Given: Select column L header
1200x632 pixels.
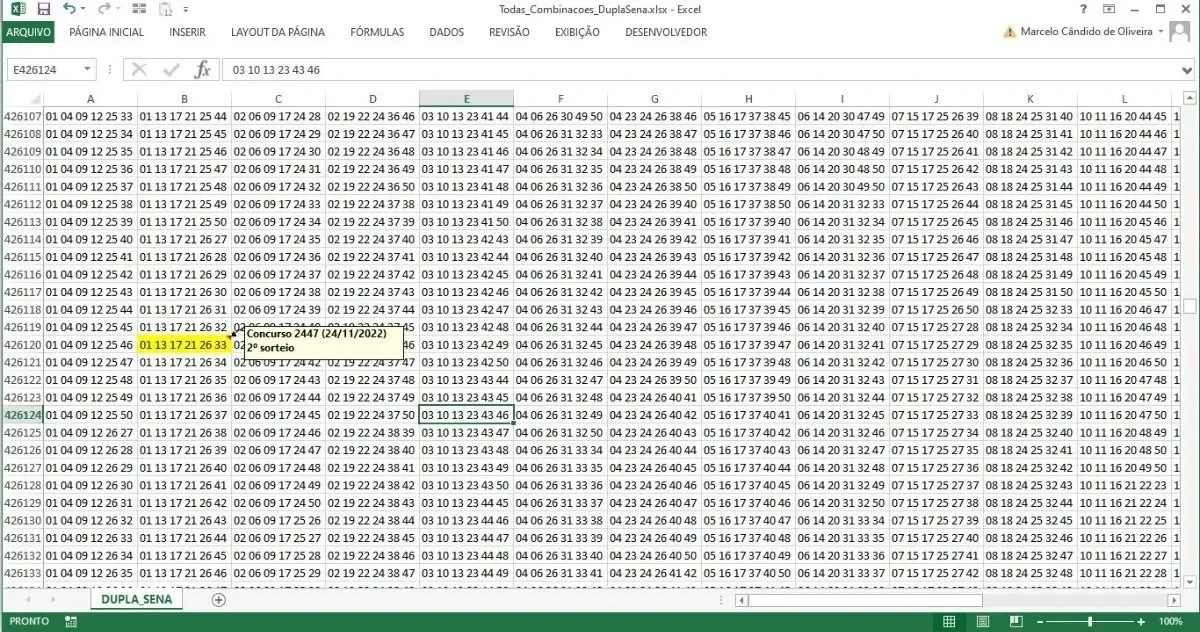Looking at the screenshot, I should click(x=1124, y=99).
